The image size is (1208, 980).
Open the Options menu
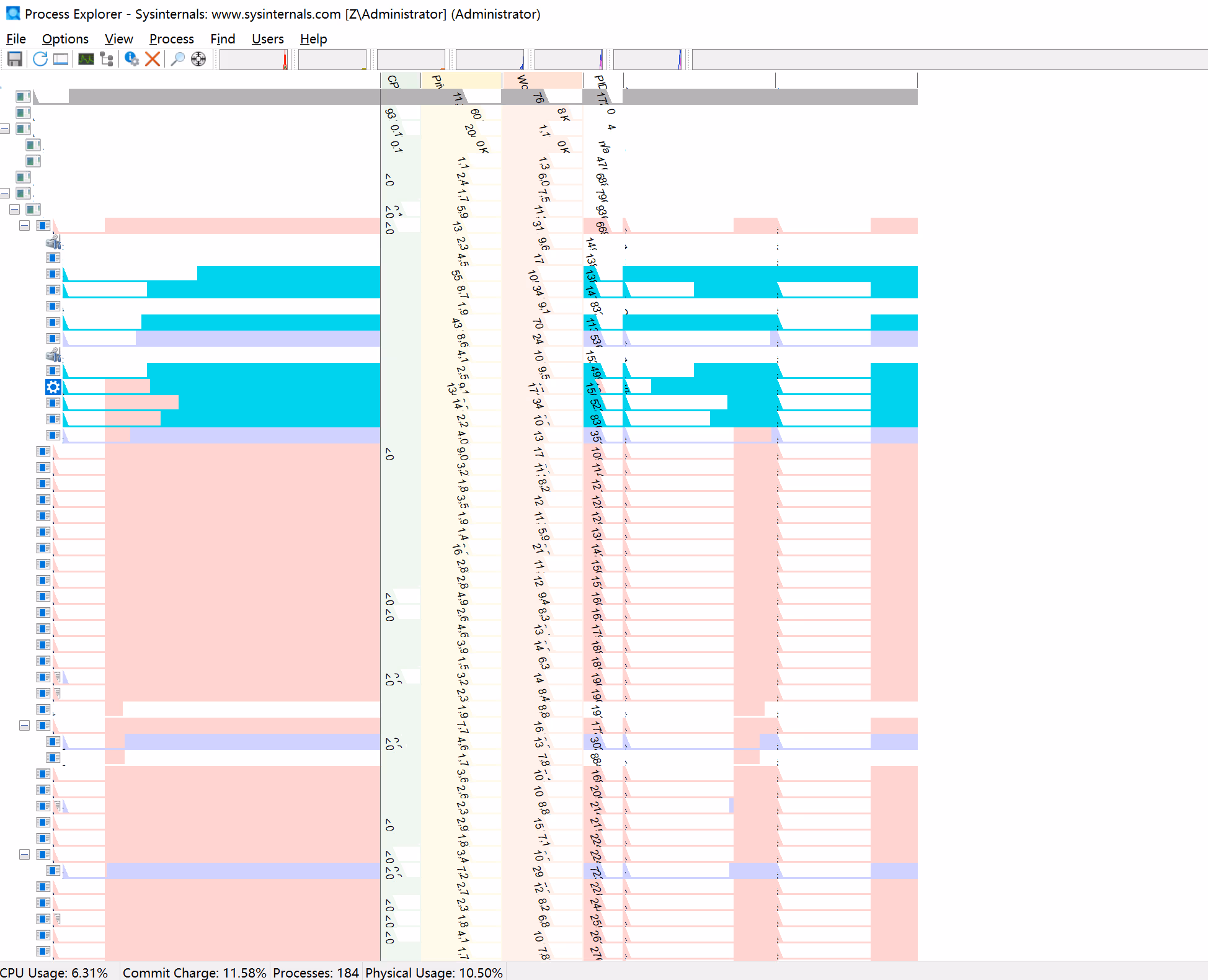click(x=65, y=39)
